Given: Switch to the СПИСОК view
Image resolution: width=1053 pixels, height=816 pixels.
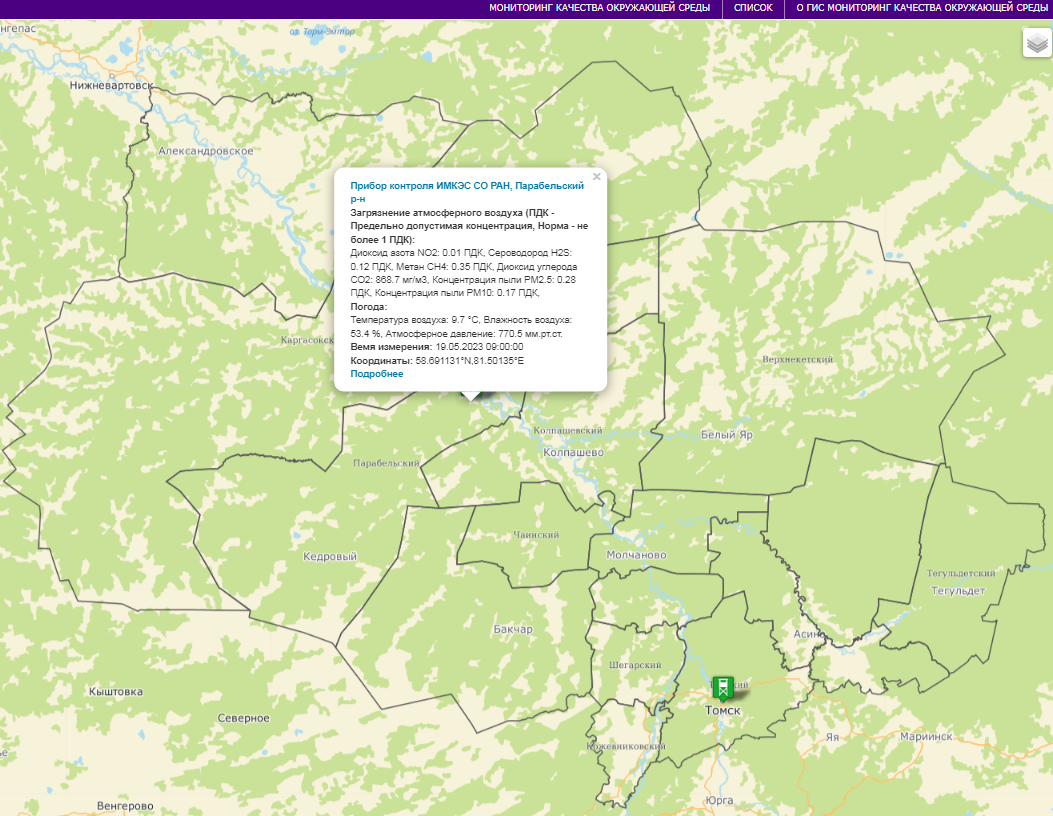Looking at the screenshot, I should coord(753,8).
